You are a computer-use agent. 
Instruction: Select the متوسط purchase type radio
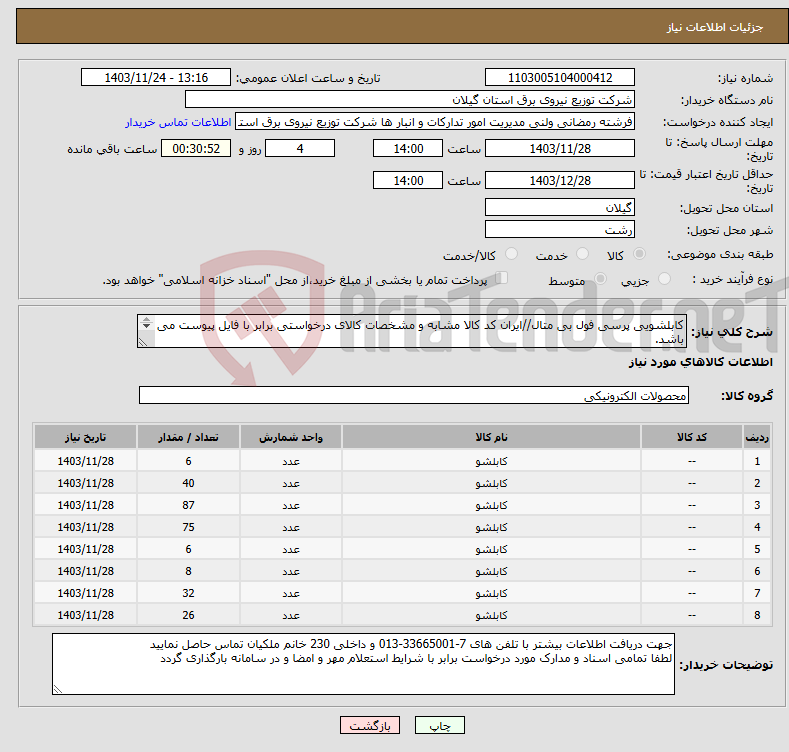pos(600,278)
